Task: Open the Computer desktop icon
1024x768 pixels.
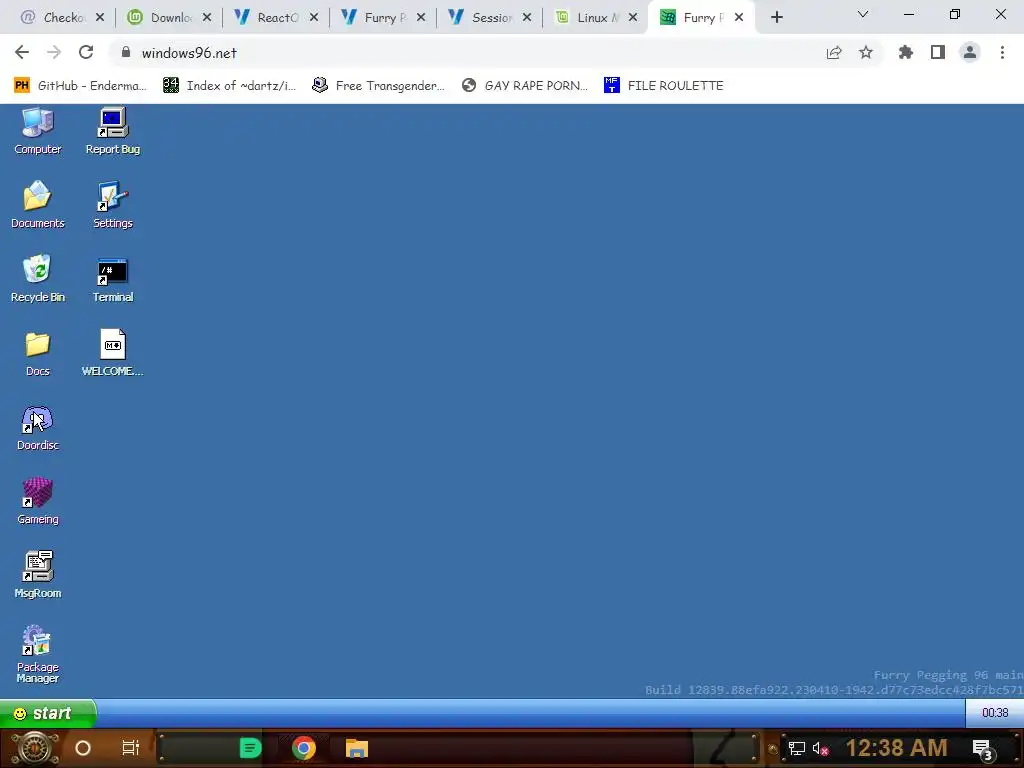Action: click(x=37, y=131)
